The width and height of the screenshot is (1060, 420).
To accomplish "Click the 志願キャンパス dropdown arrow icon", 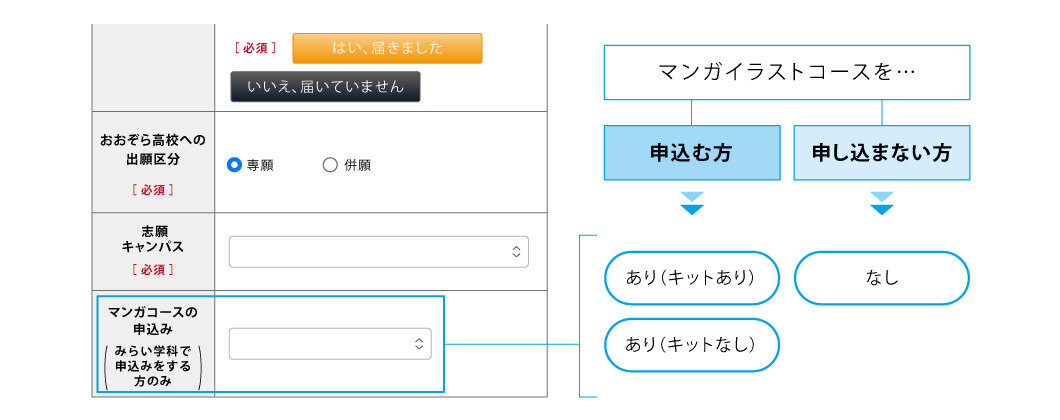I will click(516, 252).
